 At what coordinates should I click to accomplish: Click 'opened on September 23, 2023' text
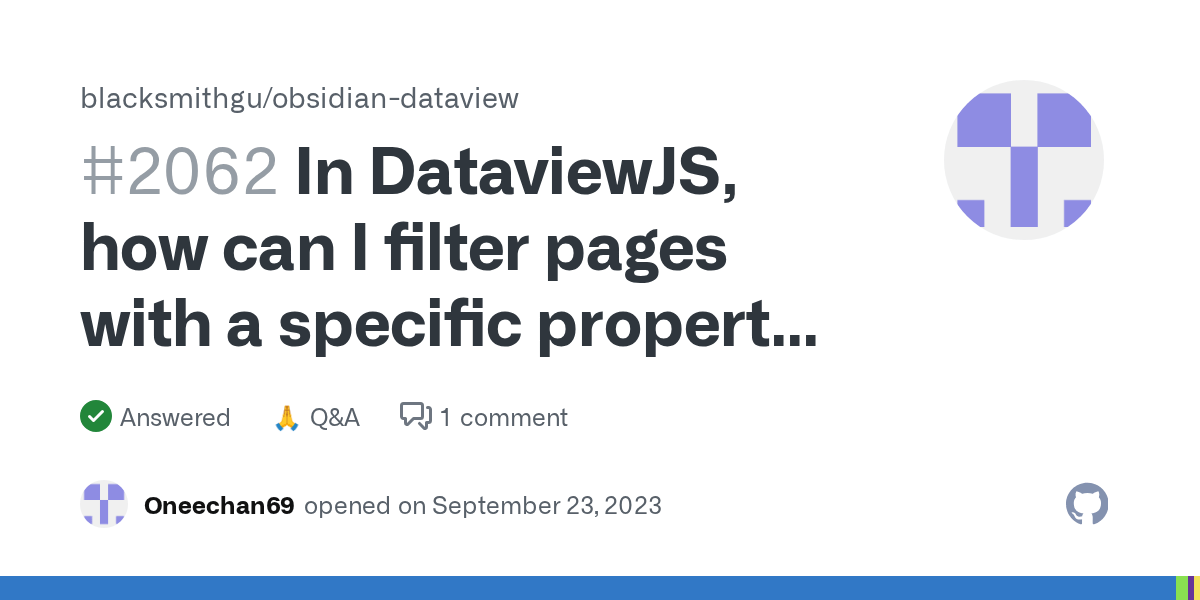[483, 506]
